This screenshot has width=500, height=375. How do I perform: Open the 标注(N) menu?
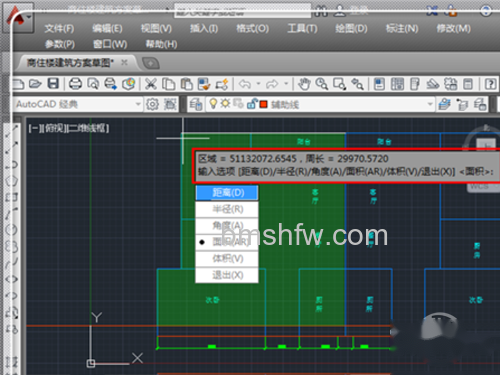(402, 29)
